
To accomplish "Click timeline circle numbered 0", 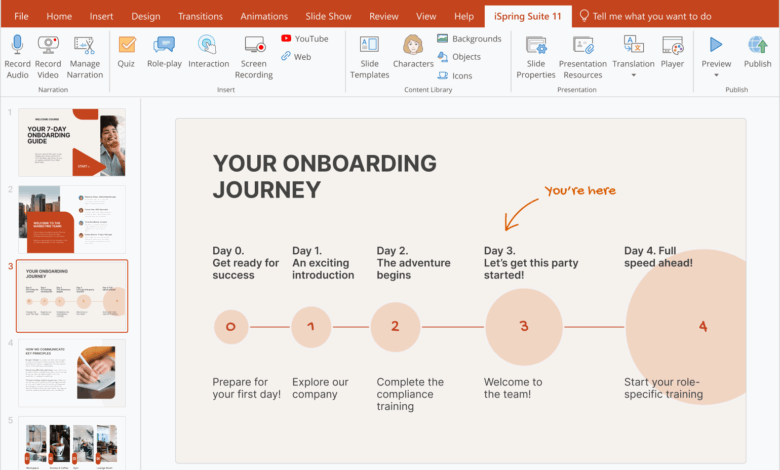I will (x=231, y=327).
